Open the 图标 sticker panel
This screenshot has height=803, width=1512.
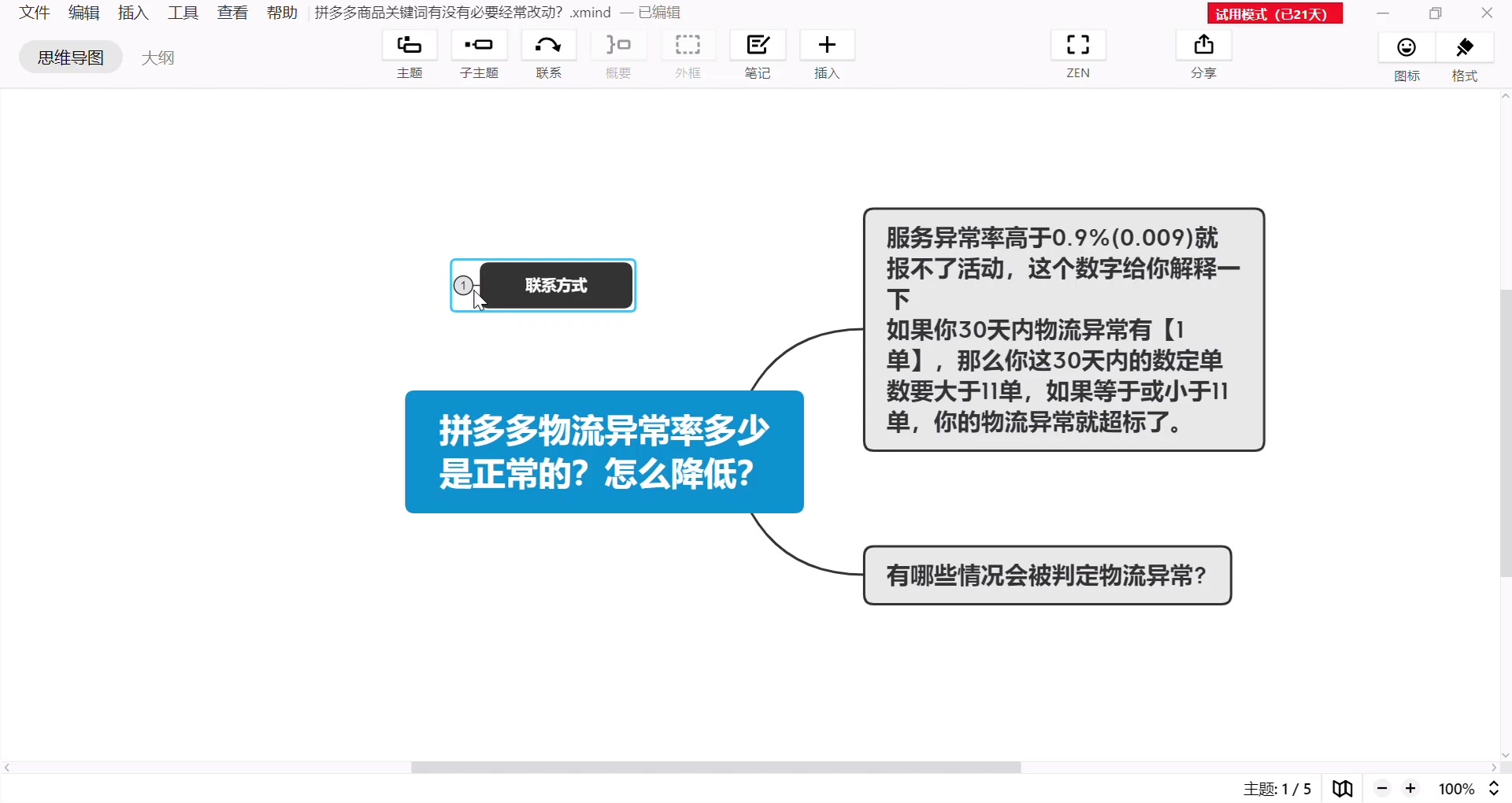coord(1406,48)
